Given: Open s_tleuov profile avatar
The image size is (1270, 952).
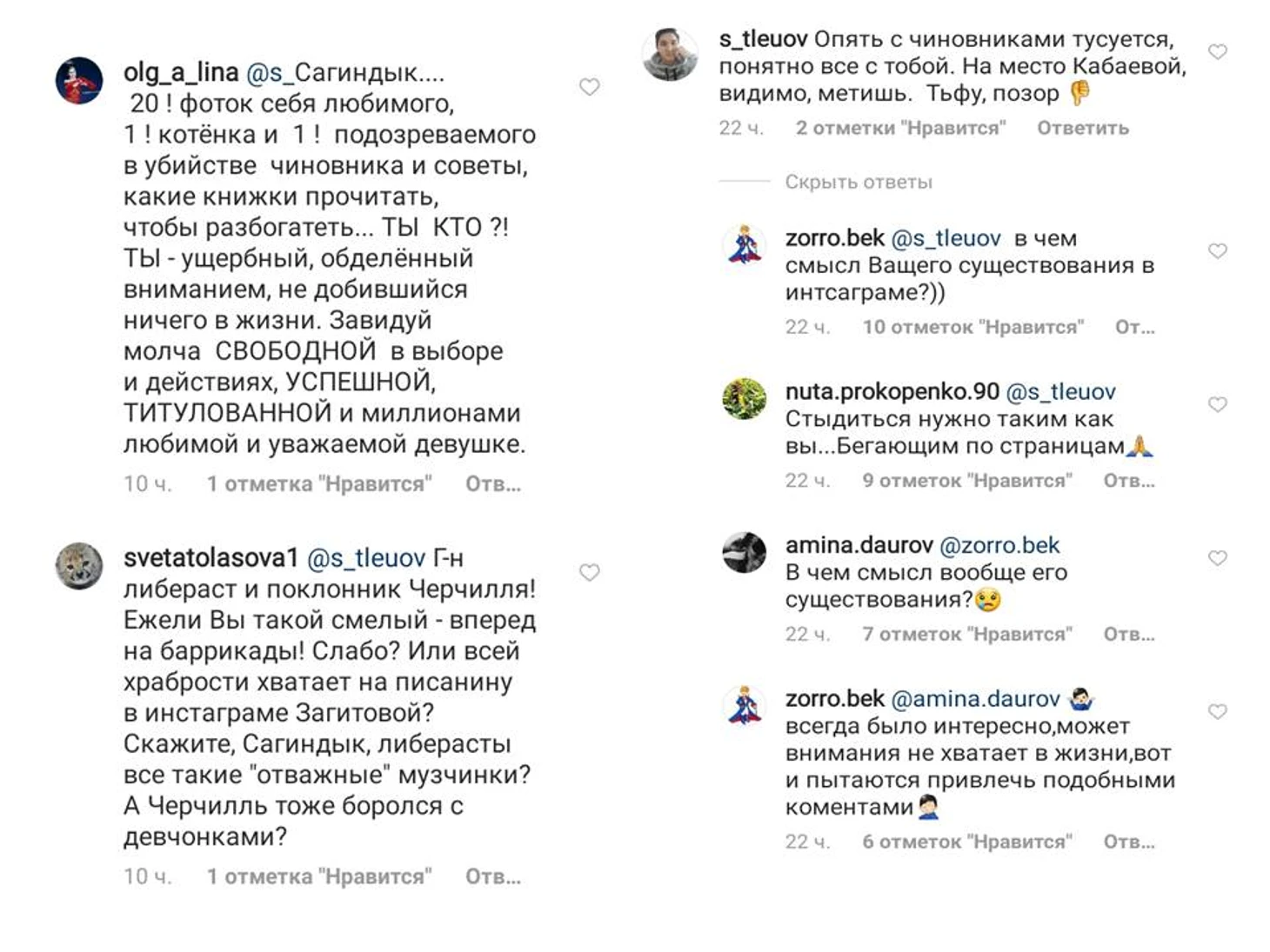Looking at the screenshot, I should [670, 54].
